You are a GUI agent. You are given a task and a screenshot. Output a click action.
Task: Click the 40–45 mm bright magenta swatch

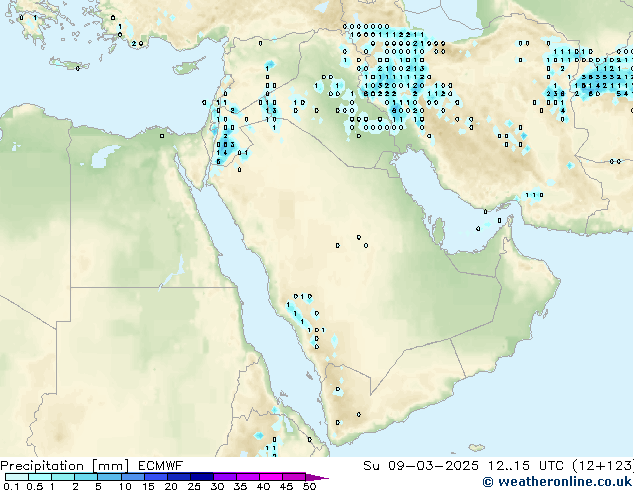click(271, 477)
